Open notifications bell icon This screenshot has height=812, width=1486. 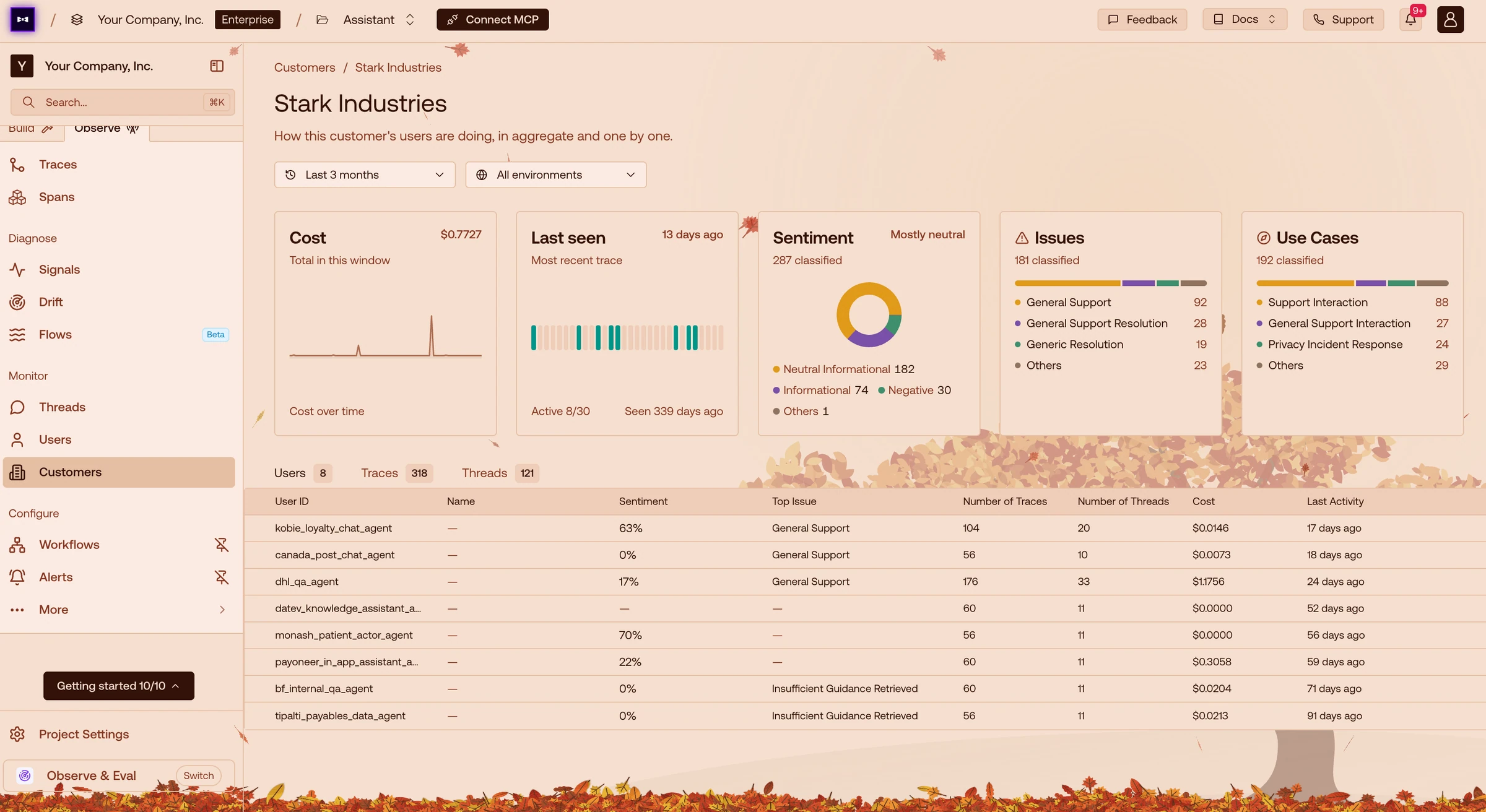pyautogui.click(x=1410, y=19)
